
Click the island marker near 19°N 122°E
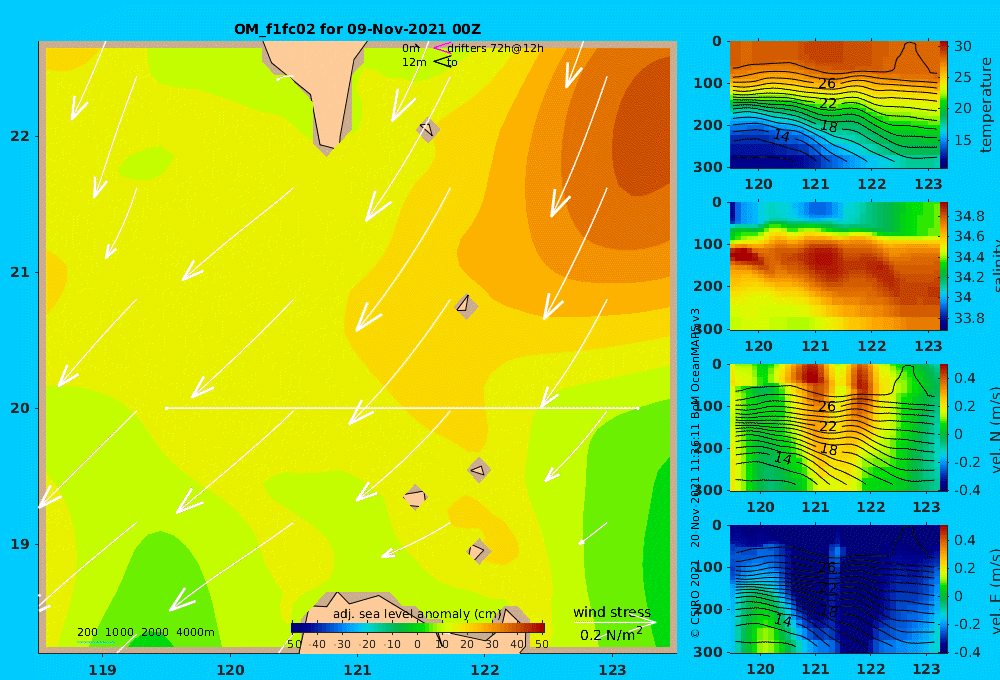pyautogui.click(x=479, y=551)
